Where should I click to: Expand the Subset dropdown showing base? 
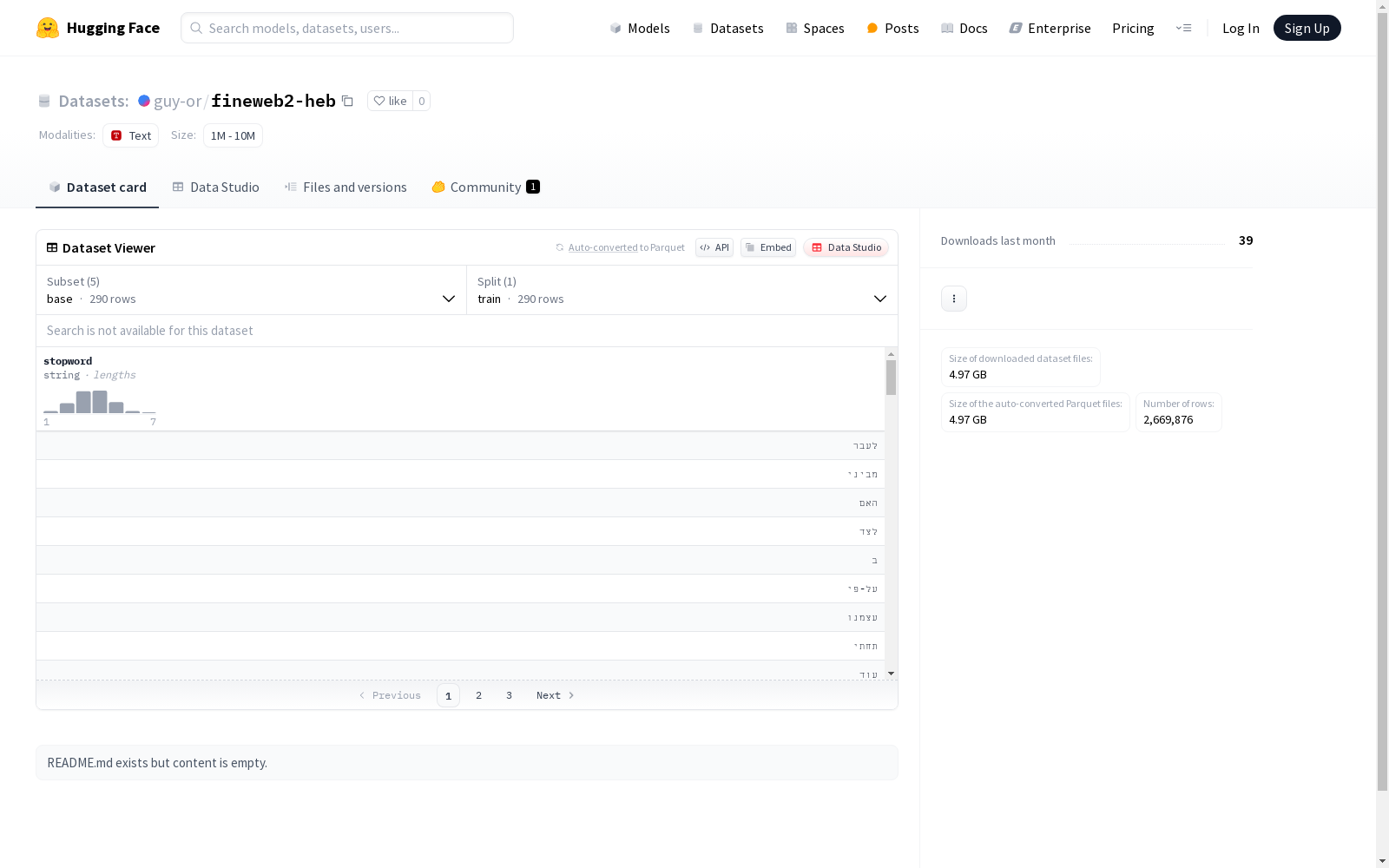(251, 290)
